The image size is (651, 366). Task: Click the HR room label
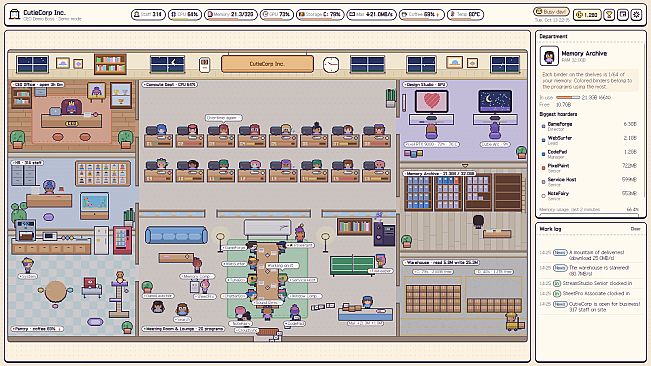pyautogui.click(x=27, y=163)
